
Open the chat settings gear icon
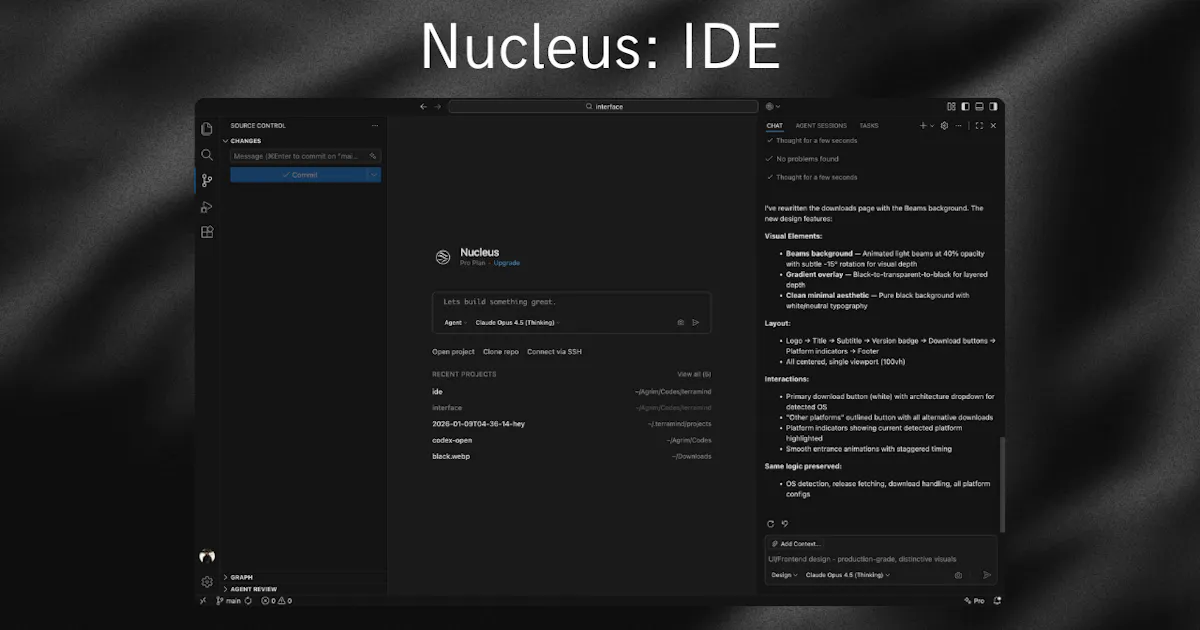tap(944, 126)
